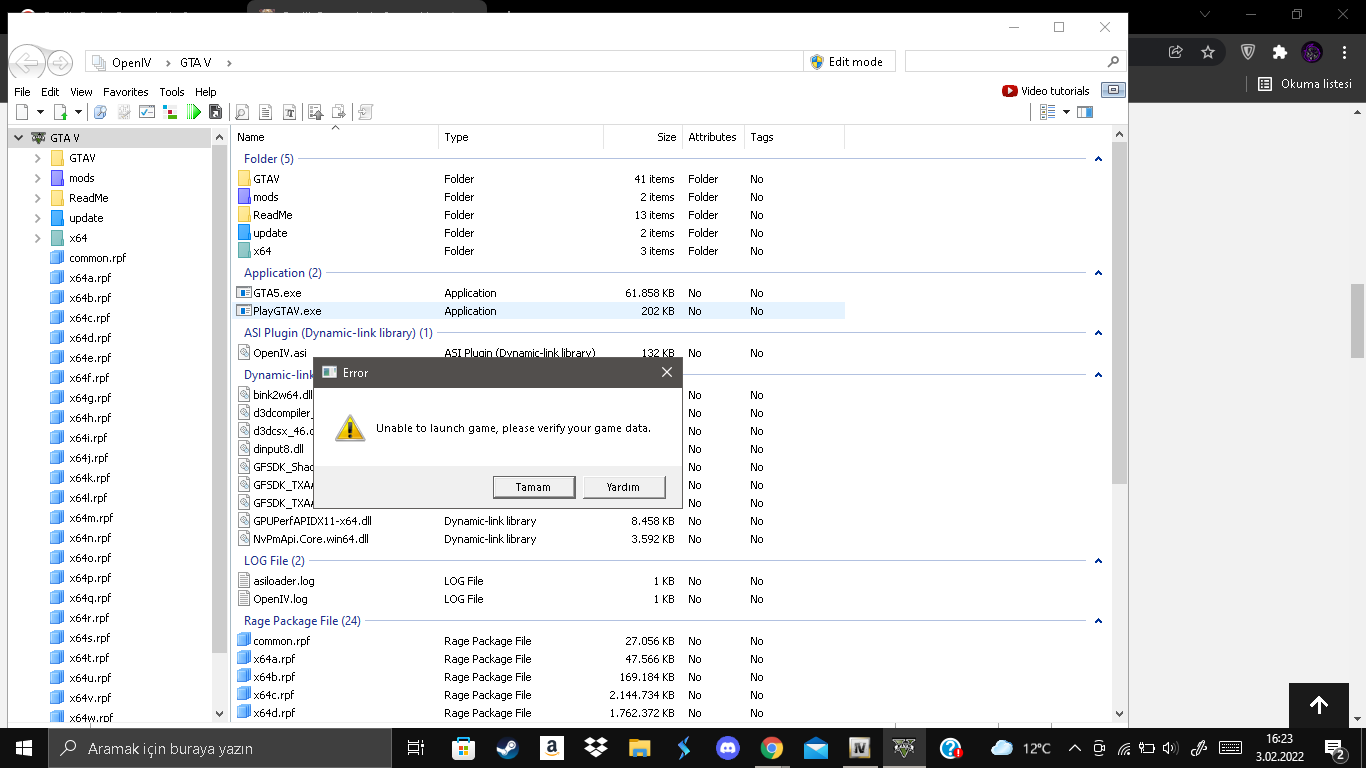Close the Error dialog with the X

tap(667, 373)
